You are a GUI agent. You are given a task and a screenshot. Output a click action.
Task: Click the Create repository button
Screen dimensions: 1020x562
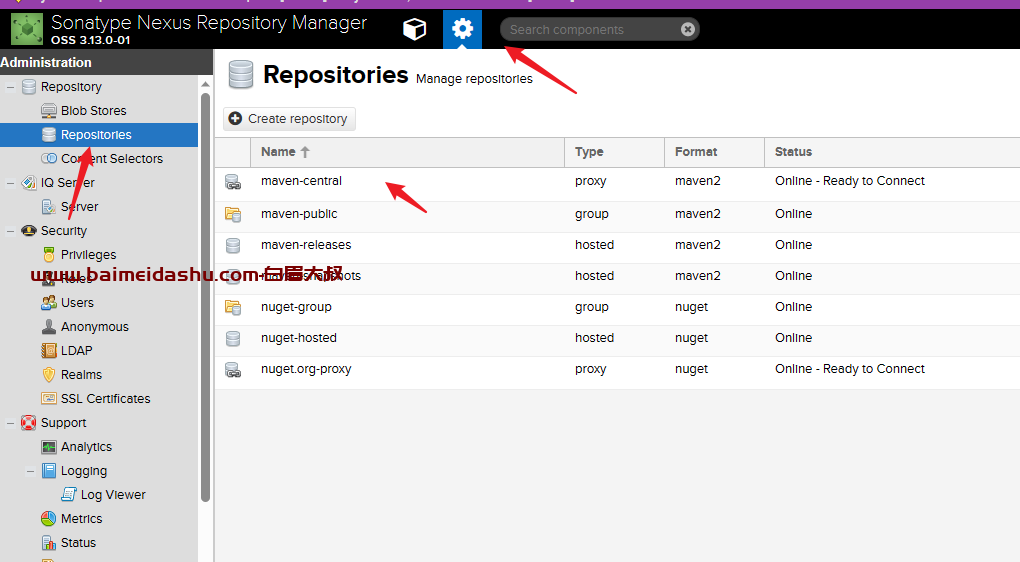click(289, 119)
